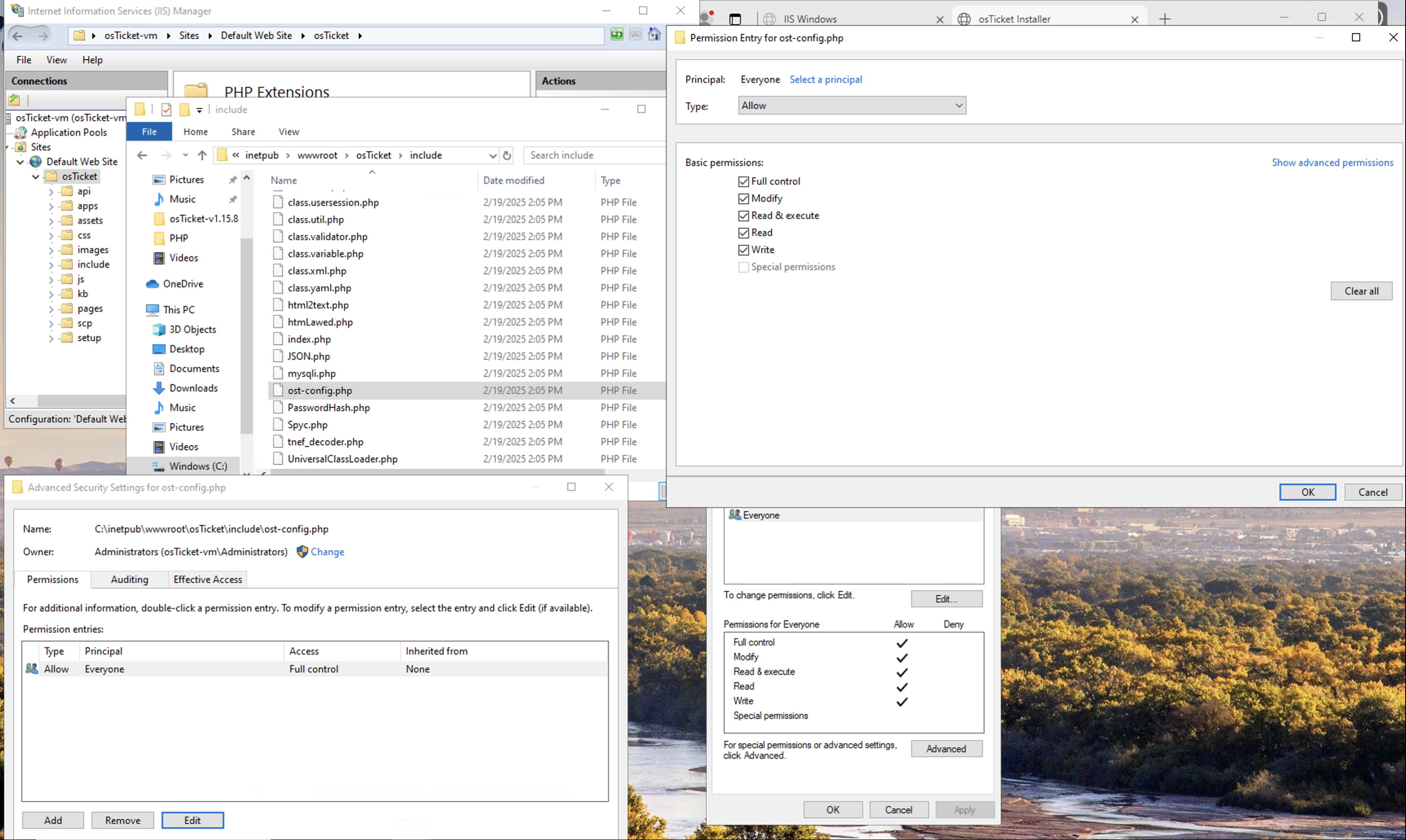Click Advanced button in Properties dialog
This screenshot has height=840, width=1406.
point(946,749)
